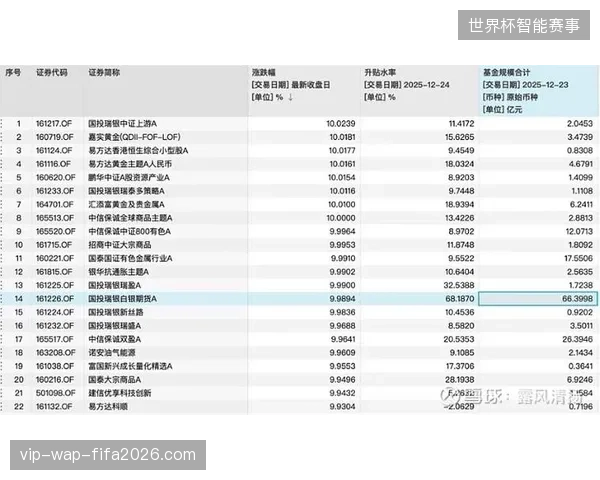This screenshot has width=600, height=480.
Task: Click the 升贴水率 column header title
Action: coord(380,72)
